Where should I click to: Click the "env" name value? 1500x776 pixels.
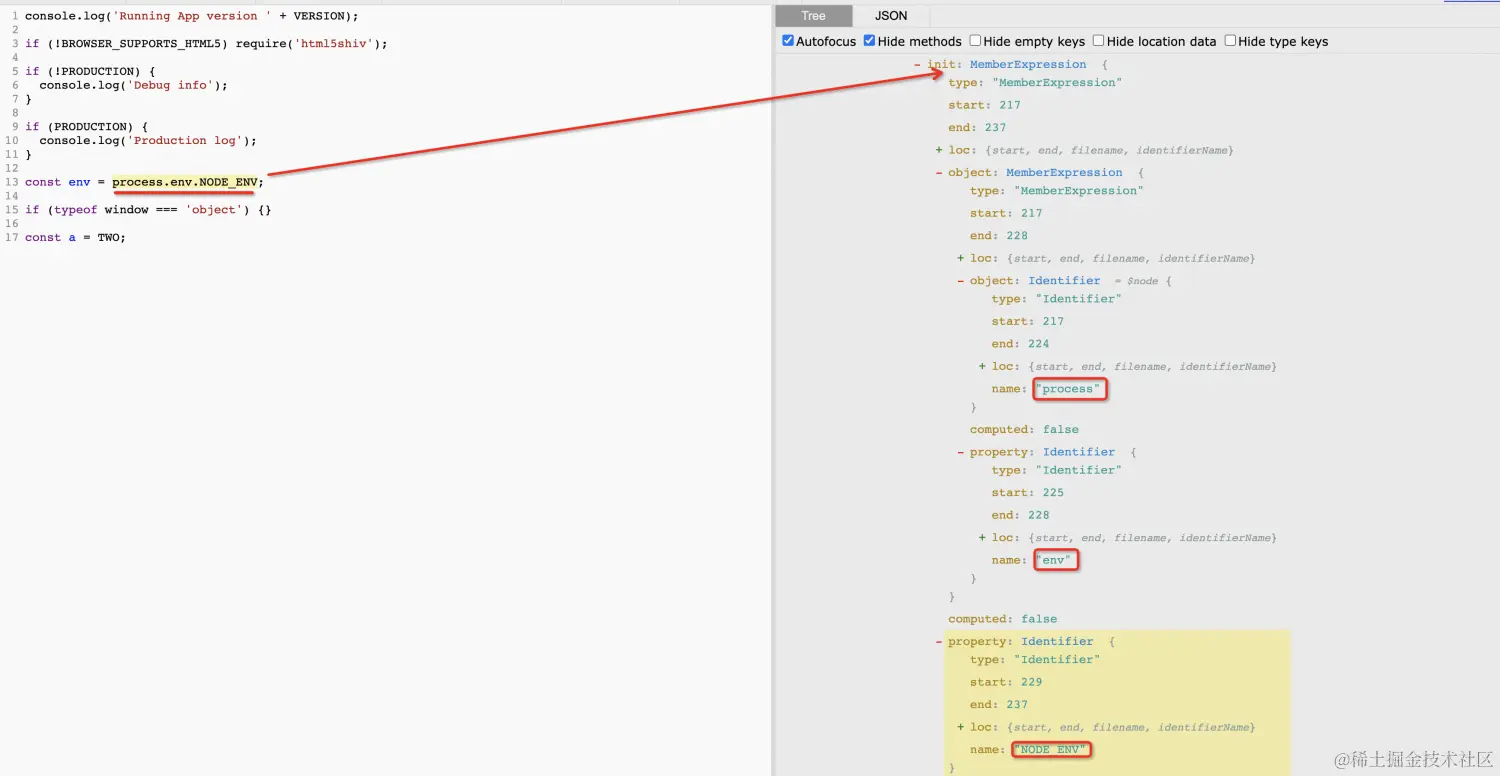pyautogui.click(x=1056, y=560)
